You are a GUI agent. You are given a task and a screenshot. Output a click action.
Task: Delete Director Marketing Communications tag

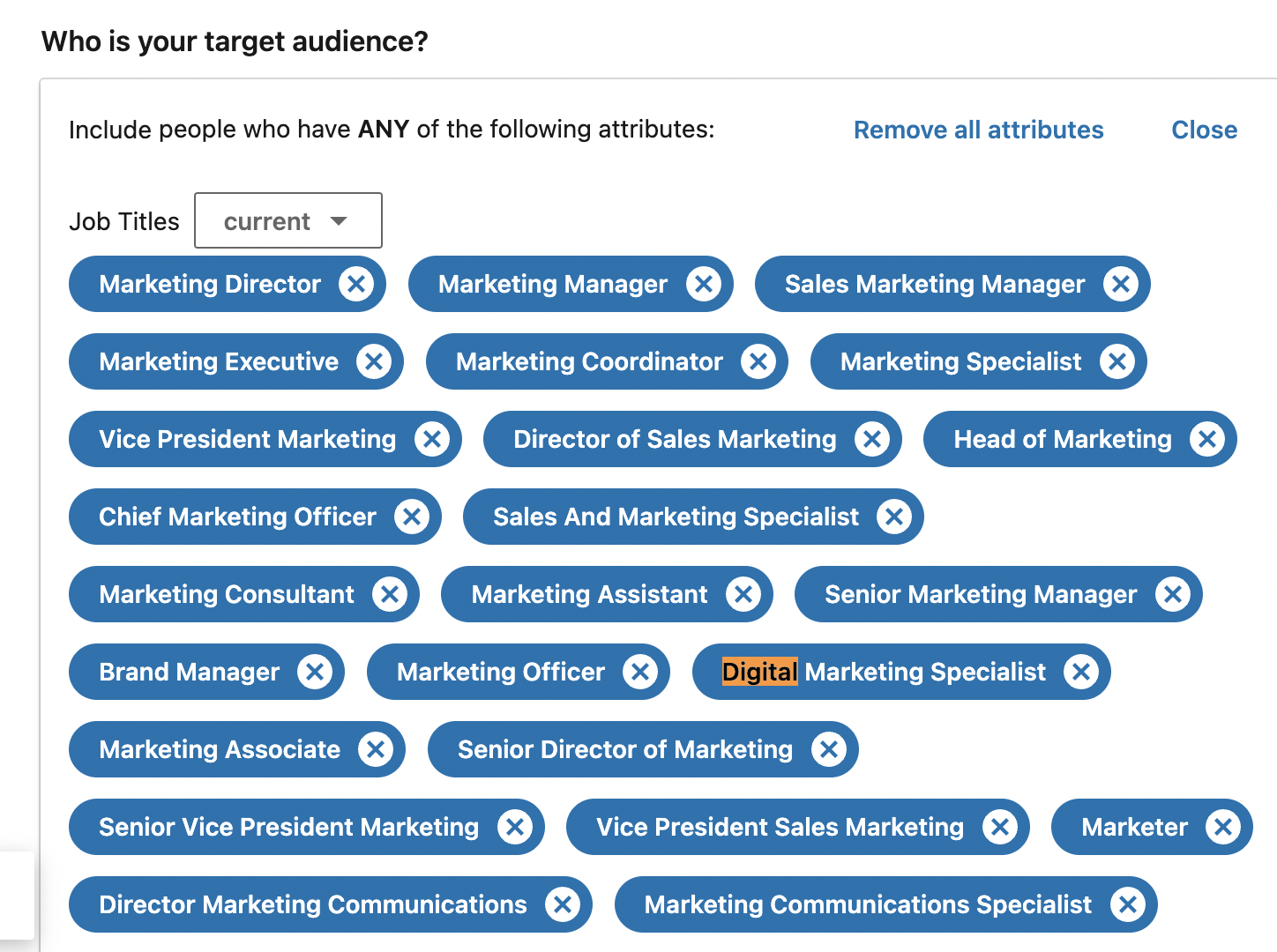point(563,905)
